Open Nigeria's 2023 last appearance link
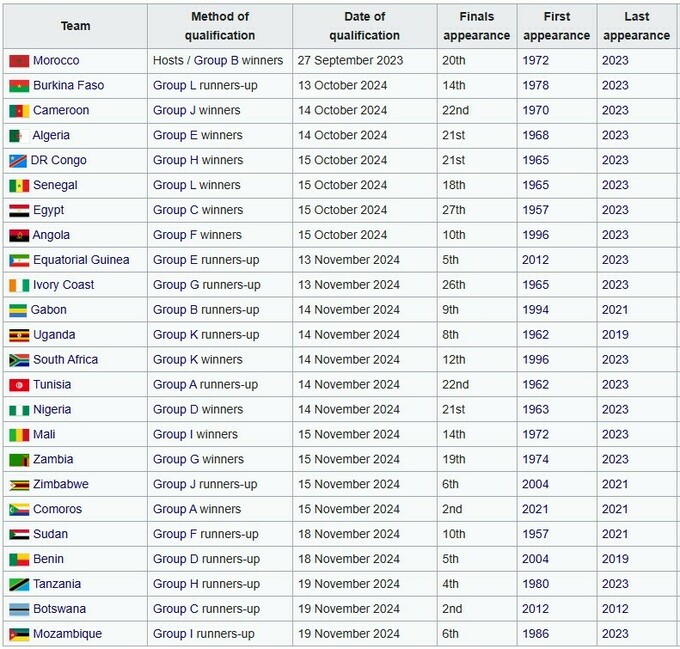680x649 pixels. (x=615, y=410)
